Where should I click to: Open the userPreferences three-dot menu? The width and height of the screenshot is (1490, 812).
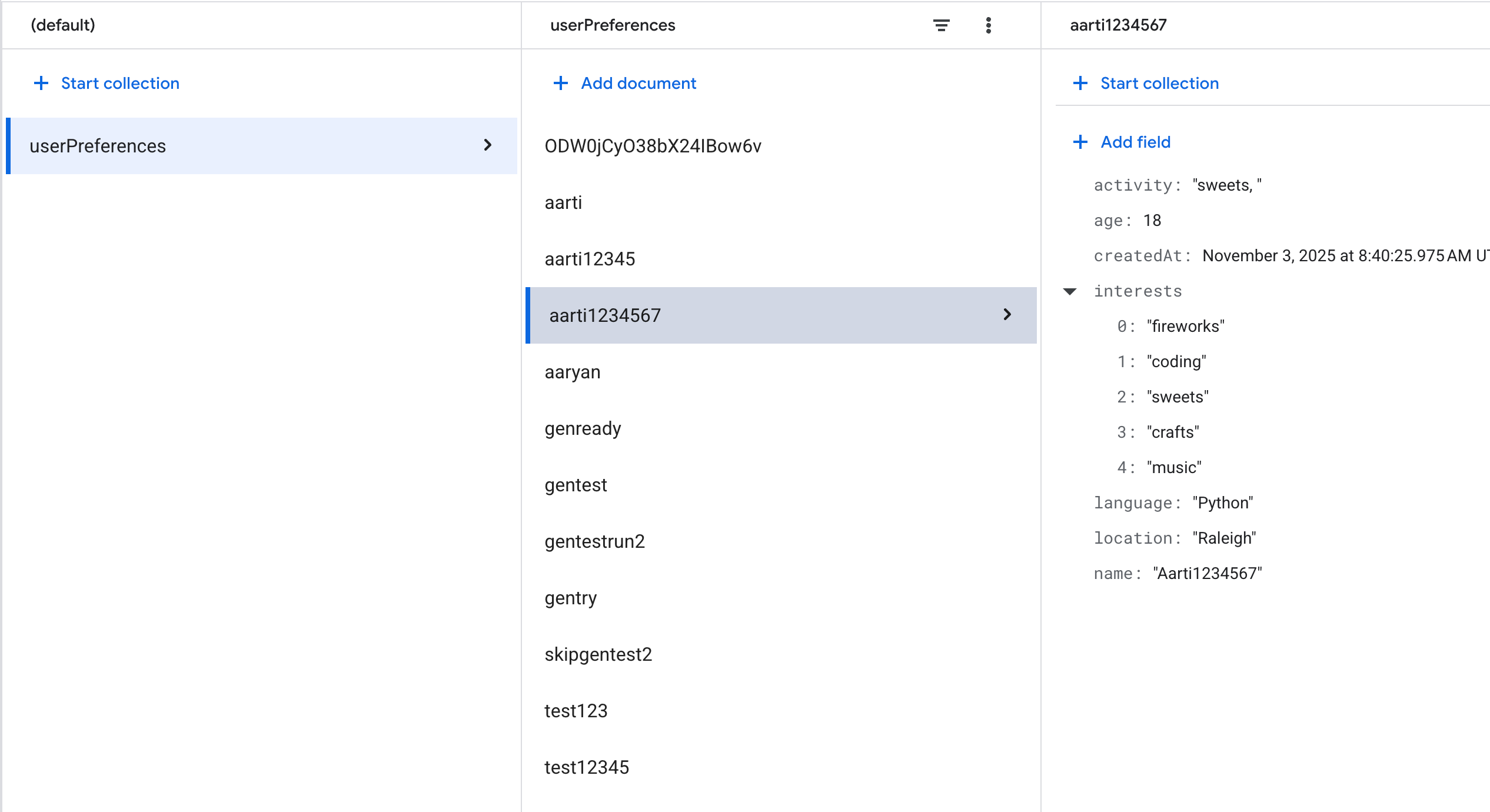(988, 25)
